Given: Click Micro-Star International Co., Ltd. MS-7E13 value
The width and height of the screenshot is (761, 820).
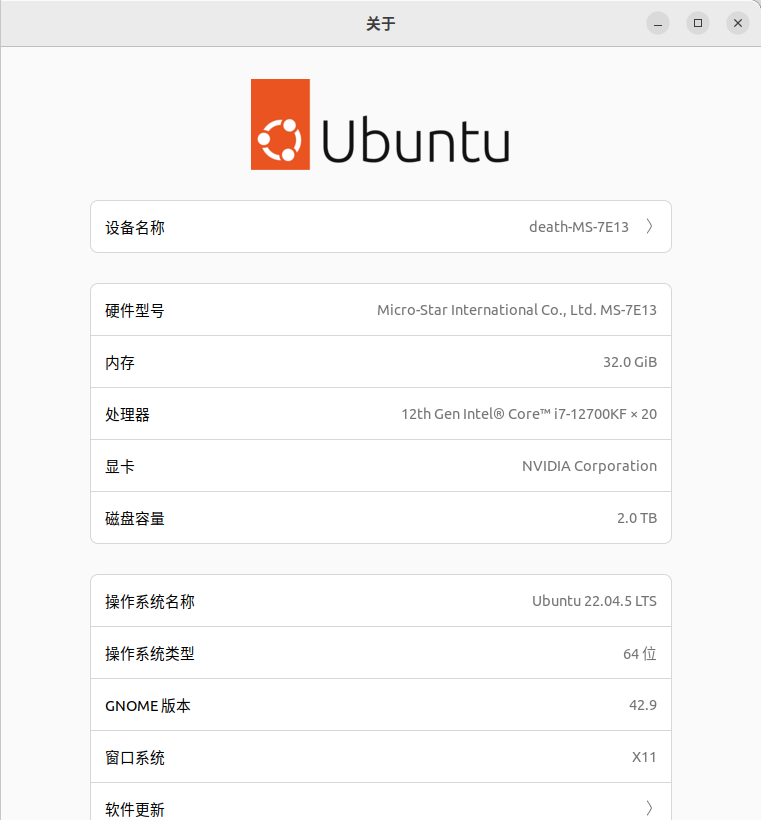Looking at the screenshot, I should coord(517,310).
